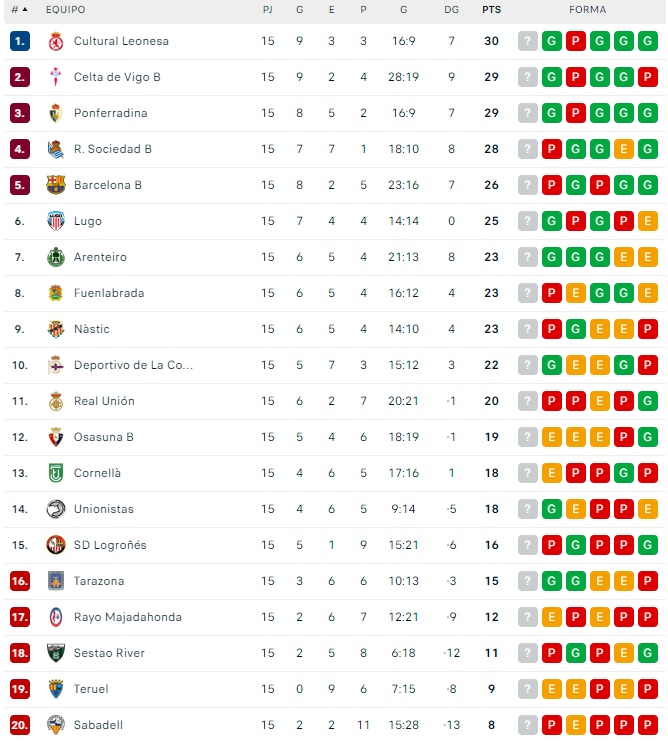
Task: Click the position 20 red relegation badge
Action: [19, 725]
